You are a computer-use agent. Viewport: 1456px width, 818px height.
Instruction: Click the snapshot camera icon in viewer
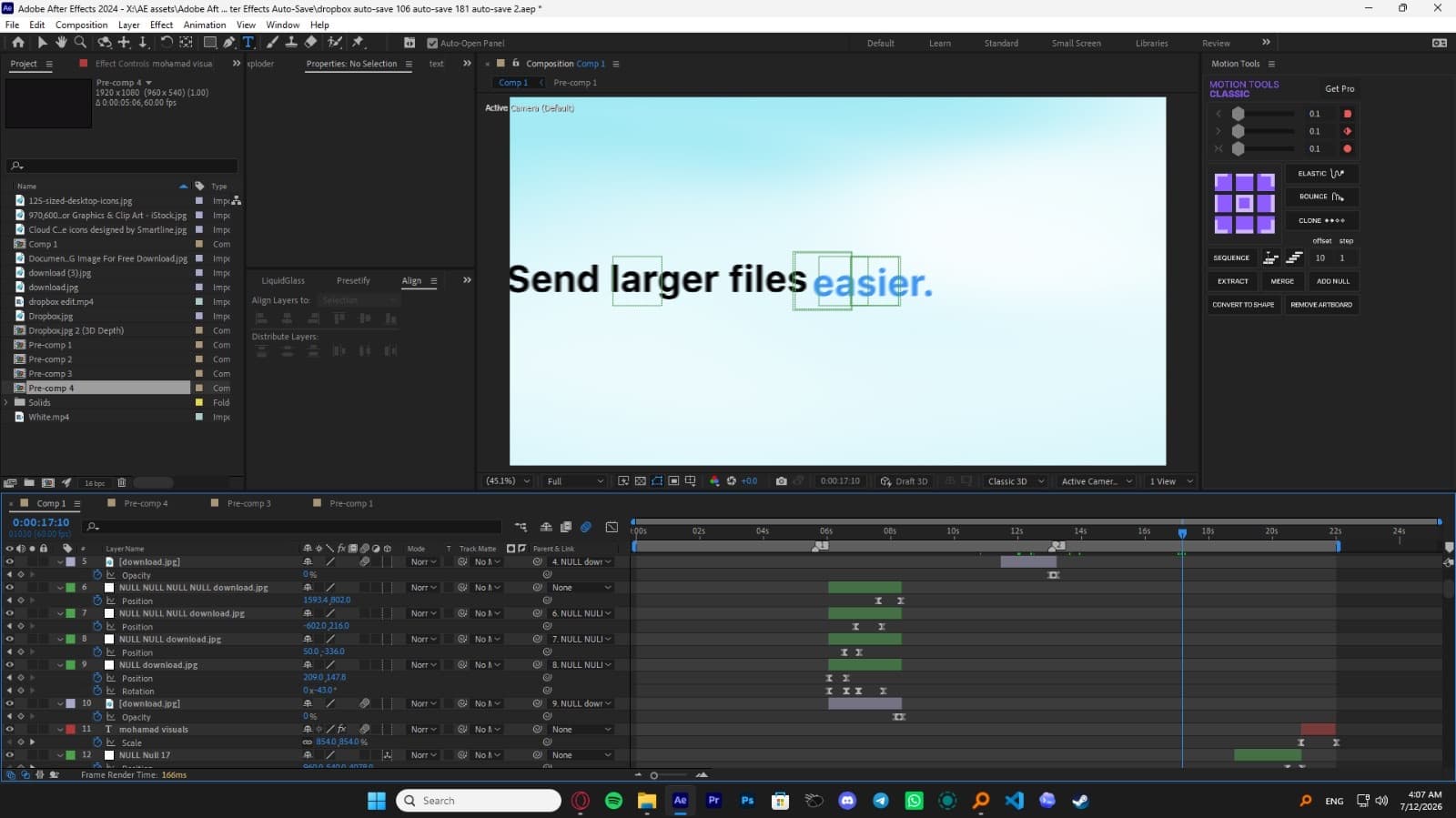pos(781,481)
